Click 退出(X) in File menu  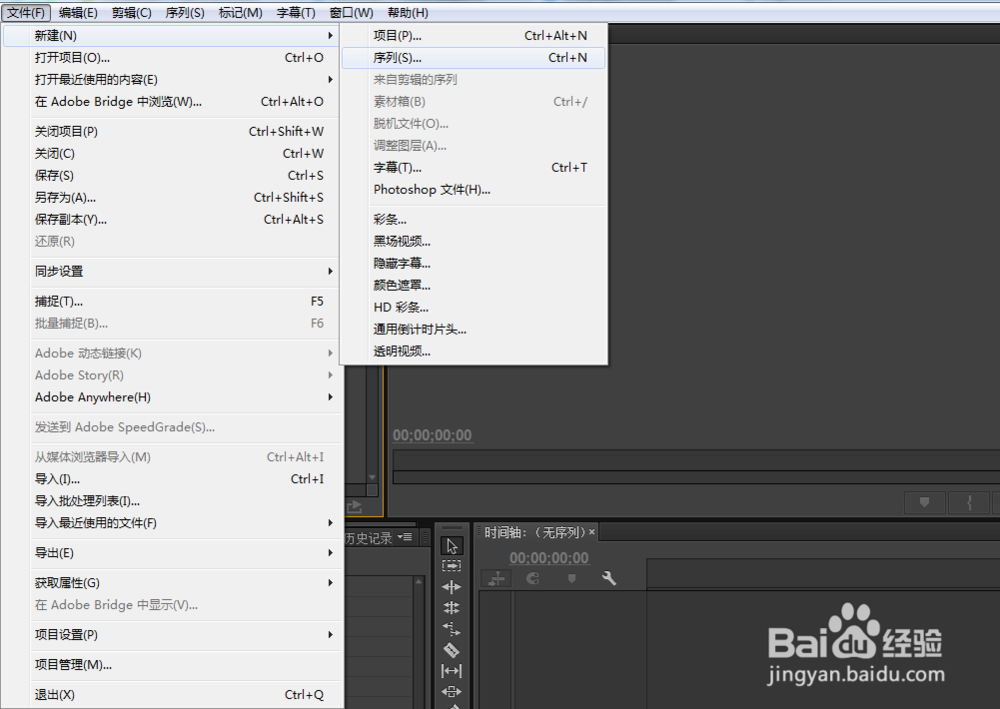172,695
